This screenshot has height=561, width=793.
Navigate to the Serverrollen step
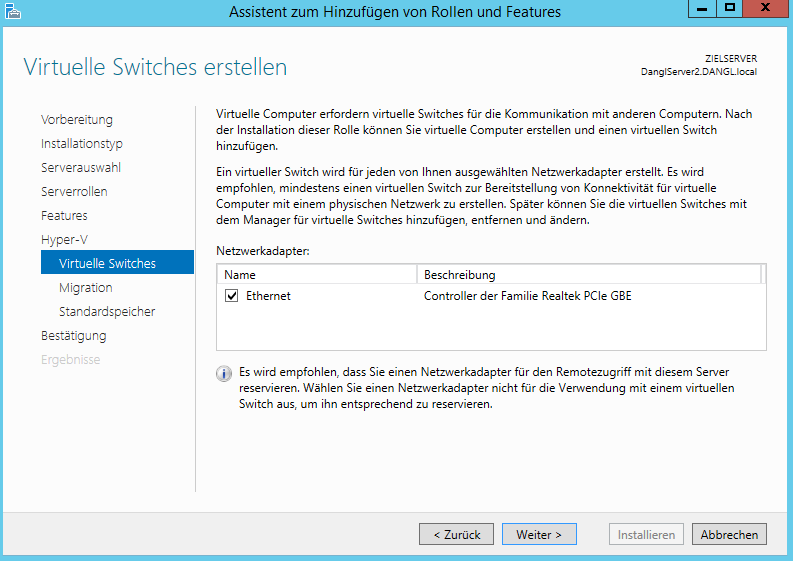click(74, 192)
